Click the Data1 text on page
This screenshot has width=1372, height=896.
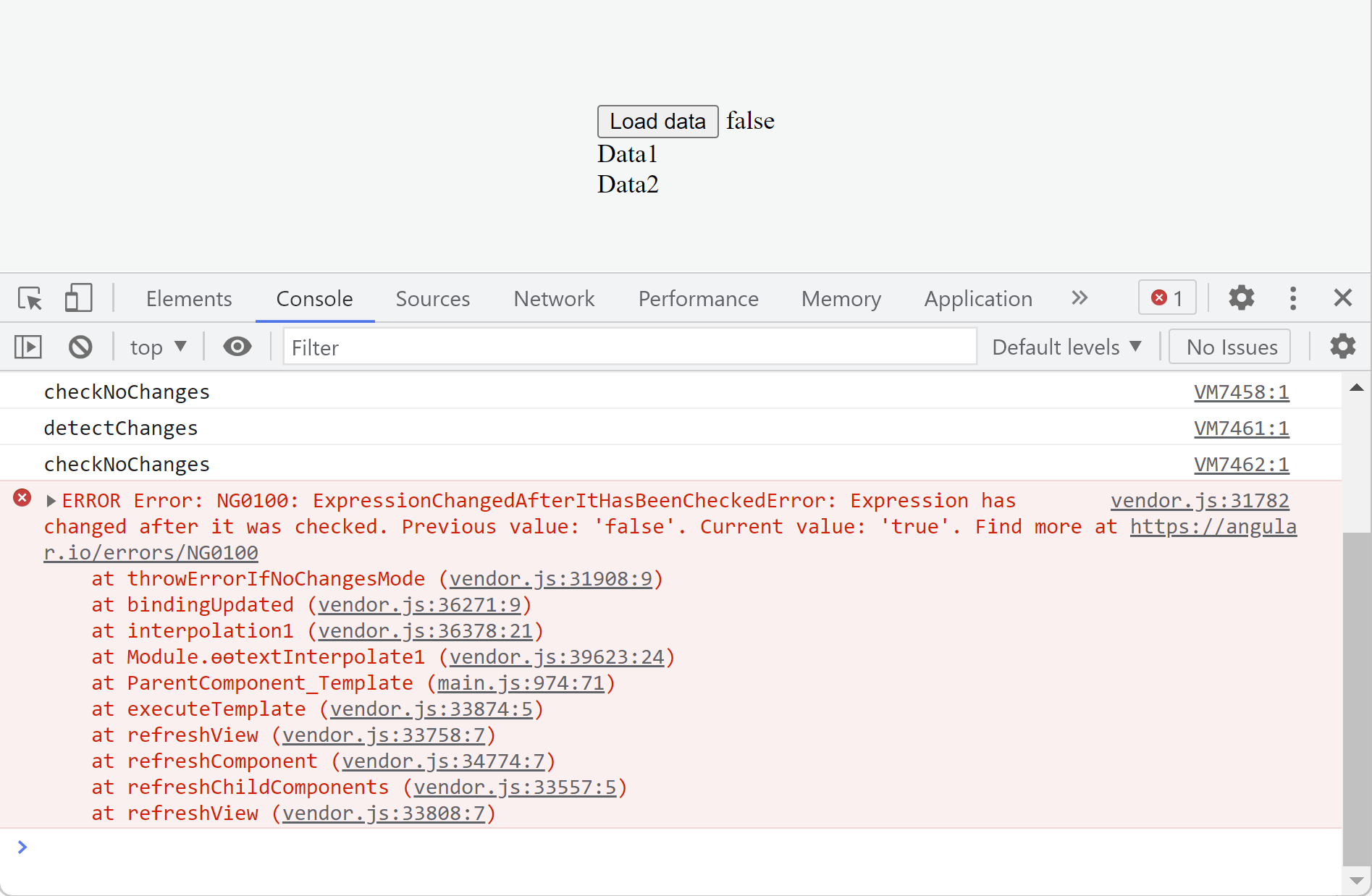coord(627,153)
